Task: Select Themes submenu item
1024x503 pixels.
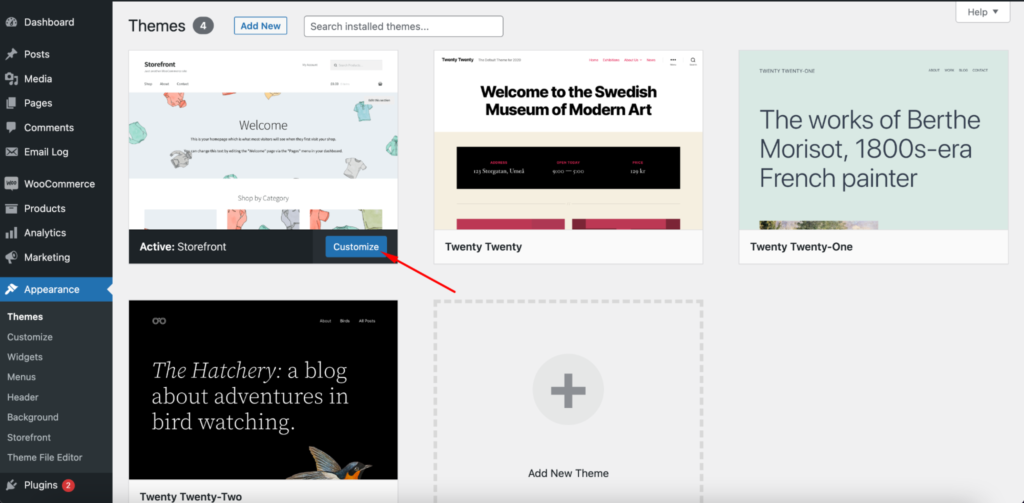Action: pyautogui.click(x=25, y=317)
